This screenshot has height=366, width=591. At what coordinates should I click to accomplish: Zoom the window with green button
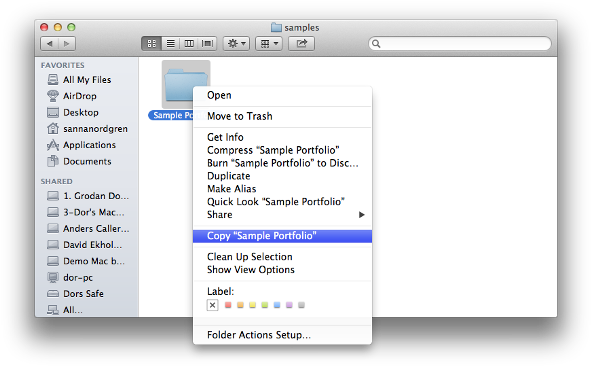click(71, 27)
